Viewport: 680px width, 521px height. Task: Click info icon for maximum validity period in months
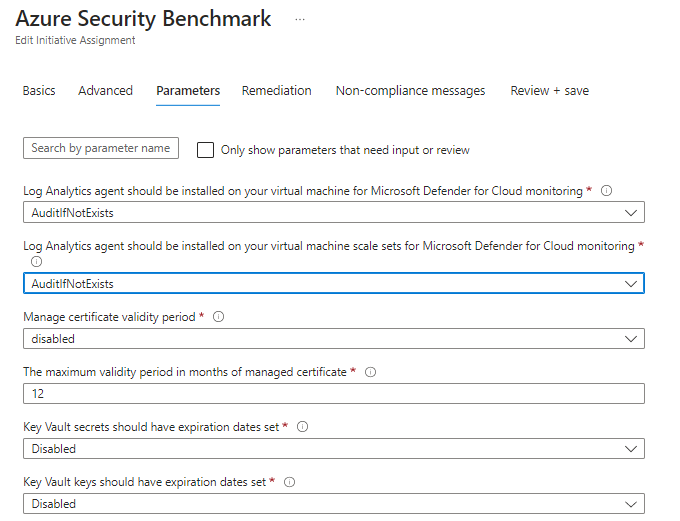tap(370, 372)
